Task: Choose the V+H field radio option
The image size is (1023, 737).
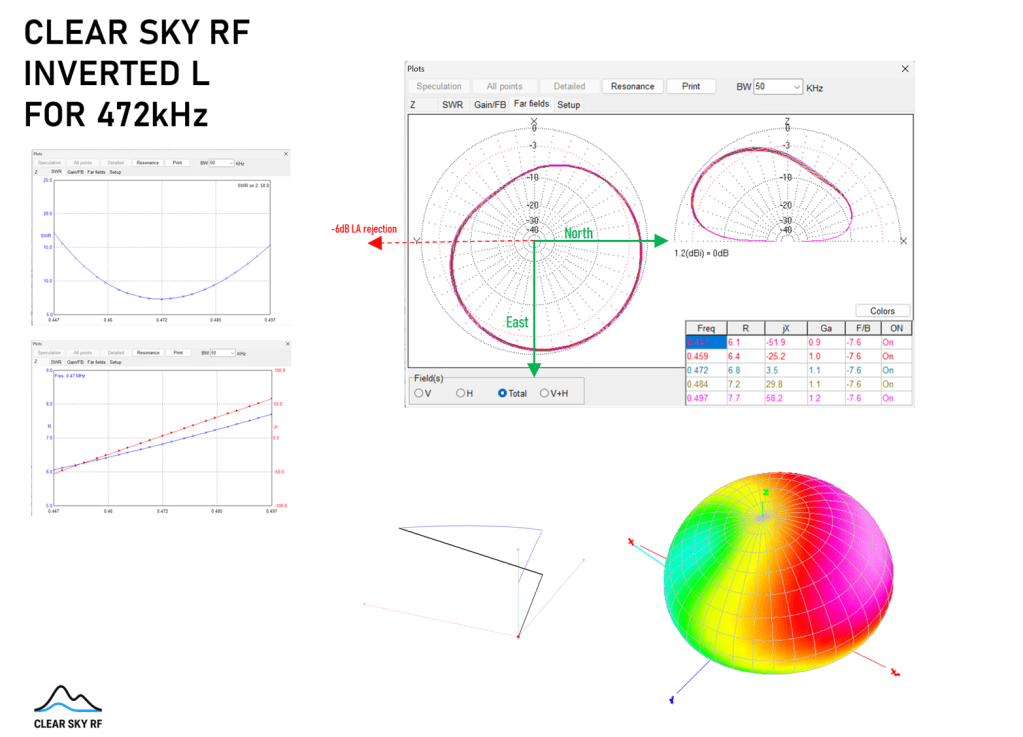Action: (x=545, y=393)
